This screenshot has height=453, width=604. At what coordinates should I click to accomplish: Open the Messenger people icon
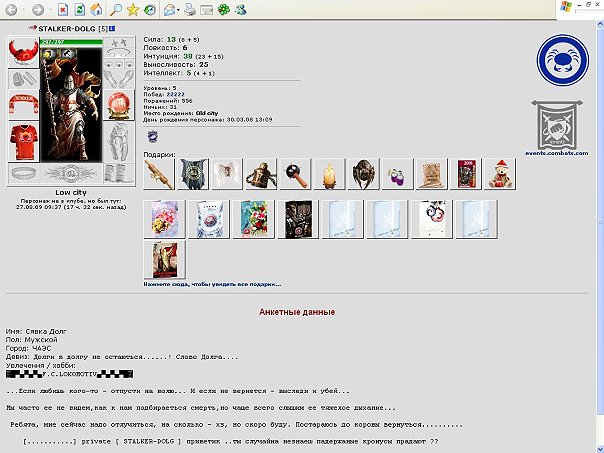pos(241,10)
